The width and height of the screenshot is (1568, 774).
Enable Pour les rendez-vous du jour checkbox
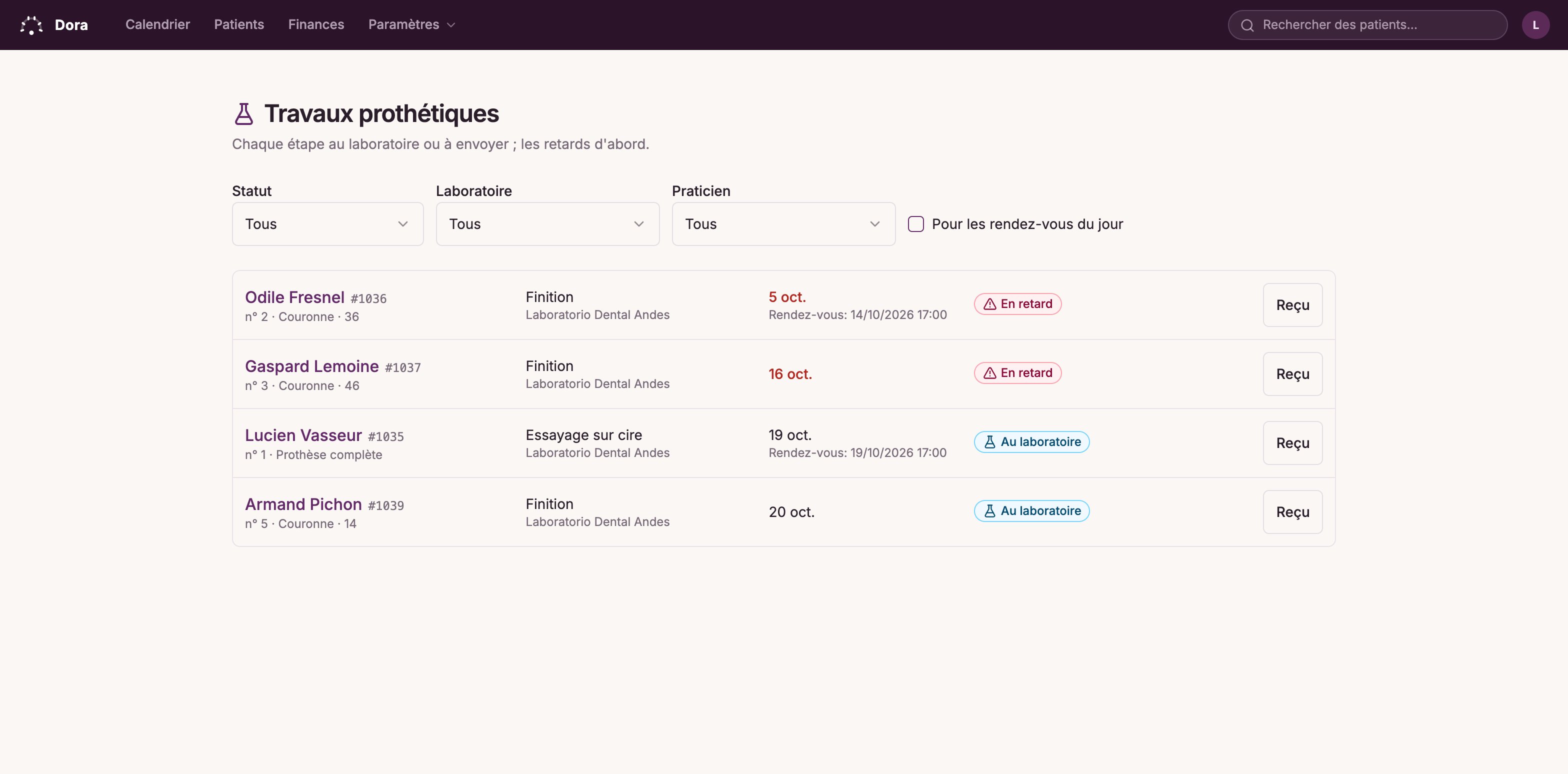point(915,224)
